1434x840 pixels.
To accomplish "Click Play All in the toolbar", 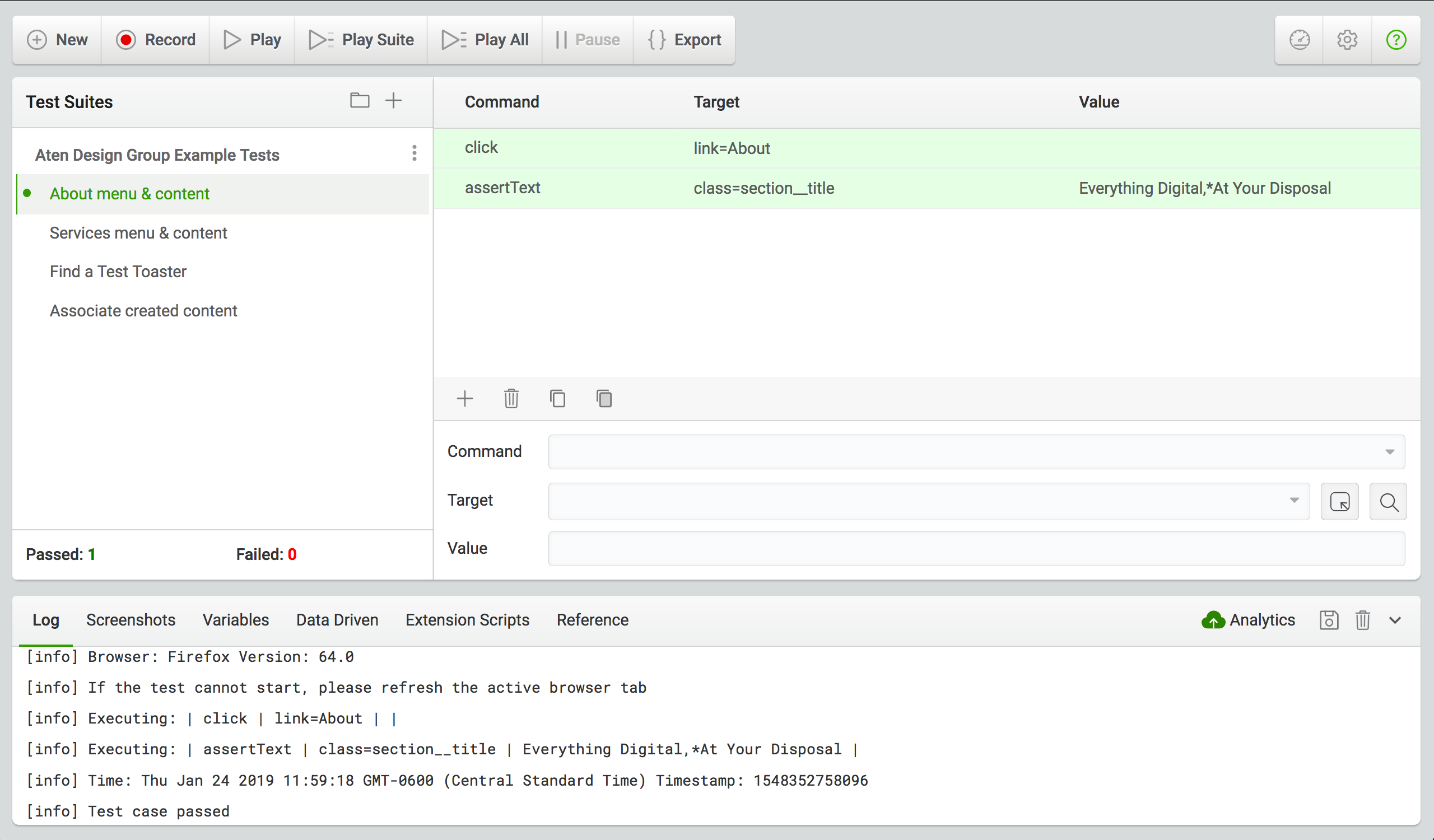I will 485,40.
